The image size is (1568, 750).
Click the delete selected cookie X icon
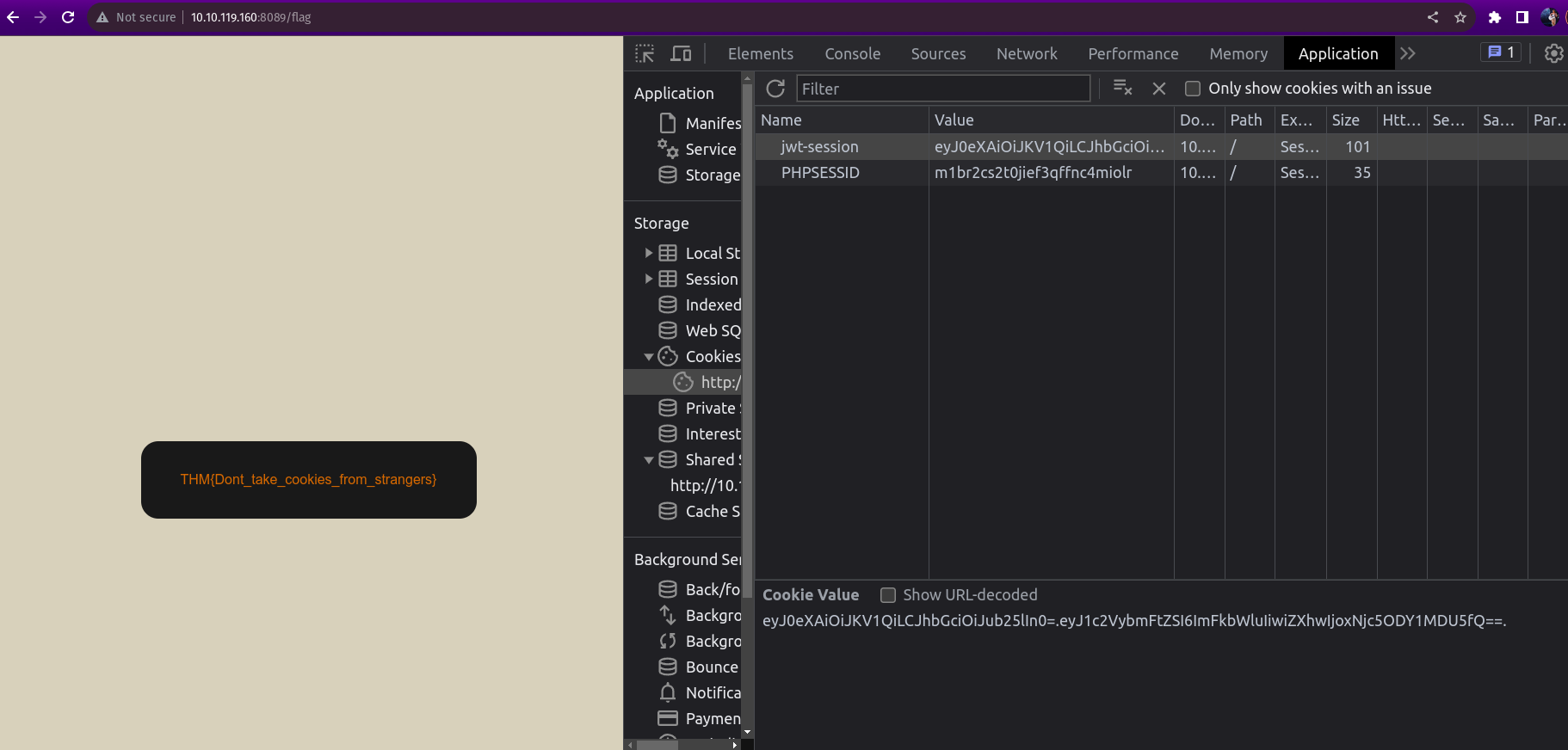(x=1159, y=89)
